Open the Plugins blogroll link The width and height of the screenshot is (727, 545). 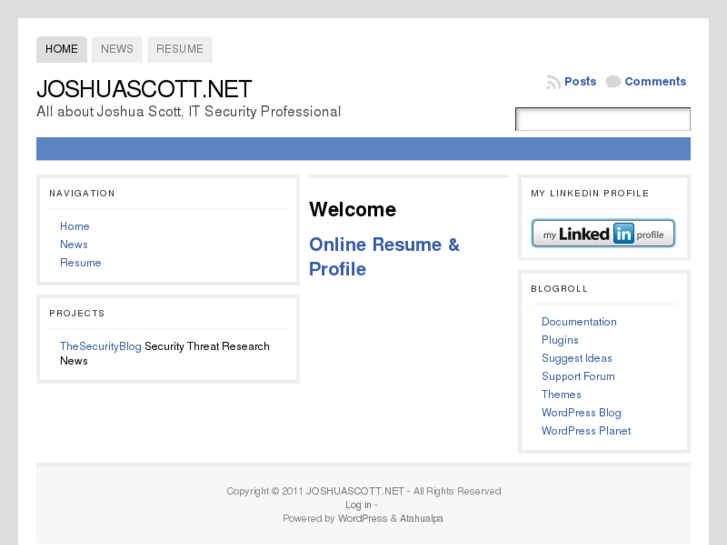tap(560, 340)
